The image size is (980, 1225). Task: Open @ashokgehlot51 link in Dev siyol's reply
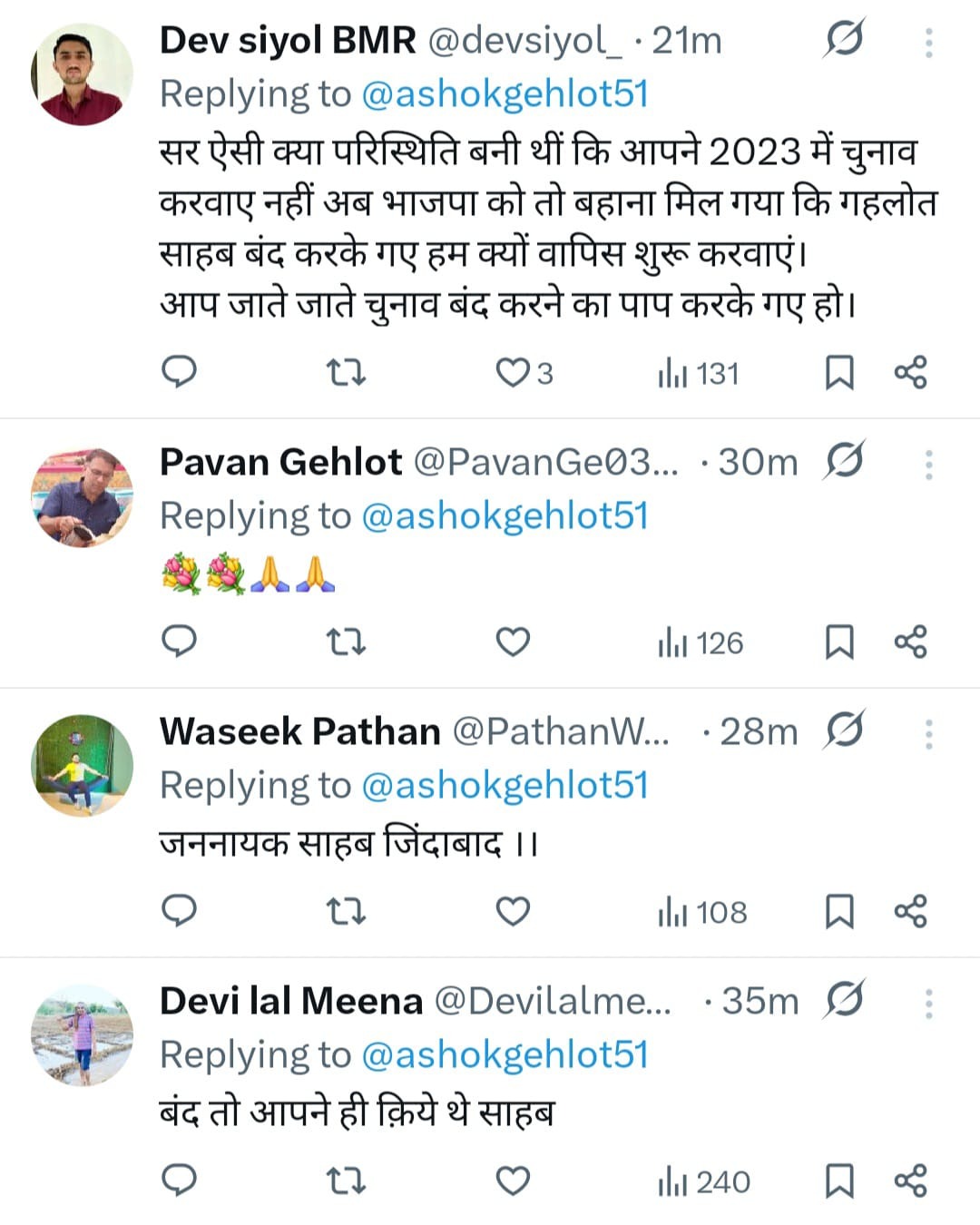click(x=505, y=94)
